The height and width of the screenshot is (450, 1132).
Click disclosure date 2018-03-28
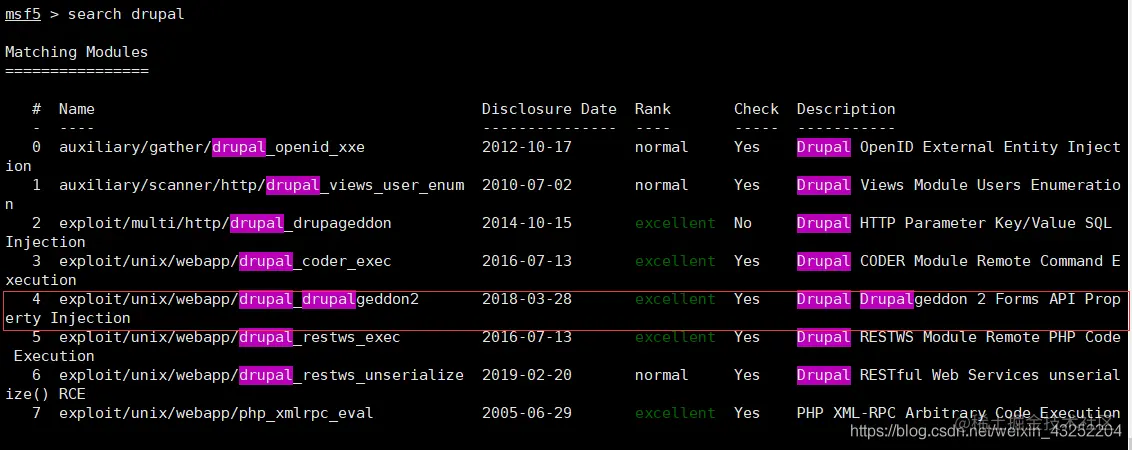click(x=527, y=299)
